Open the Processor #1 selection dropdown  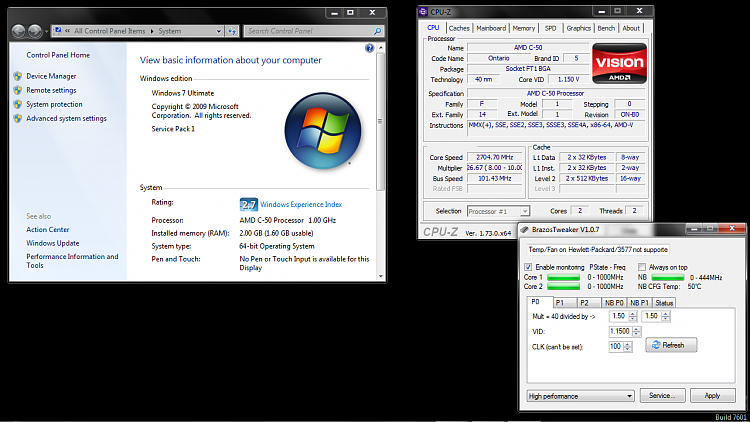click(525, 211)
